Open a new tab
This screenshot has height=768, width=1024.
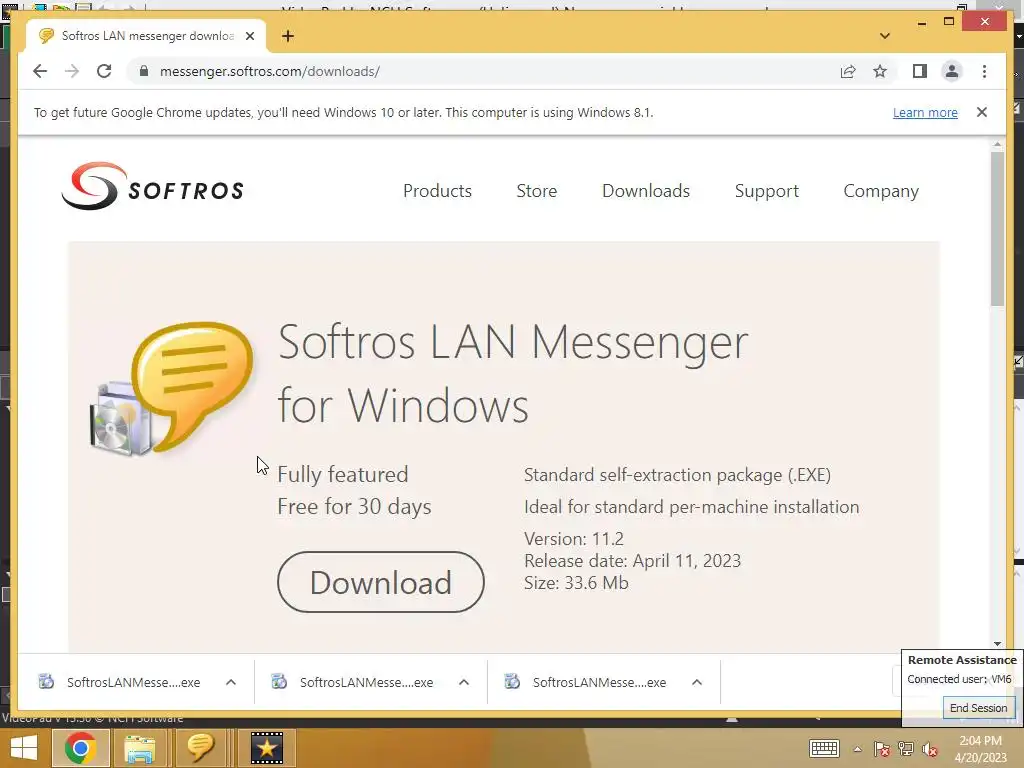[x=287, y=36]
